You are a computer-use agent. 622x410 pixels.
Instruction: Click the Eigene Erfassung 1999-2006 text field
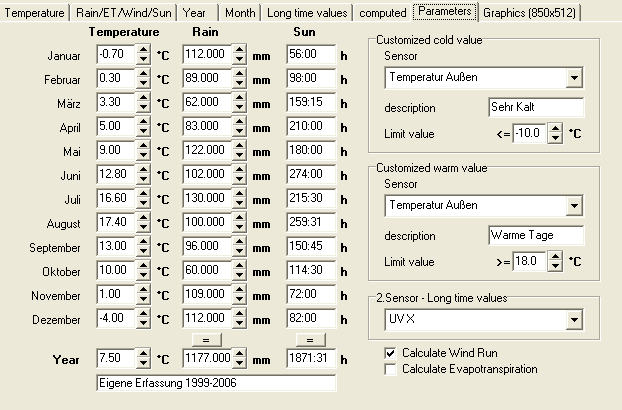[x=216, y=382]
